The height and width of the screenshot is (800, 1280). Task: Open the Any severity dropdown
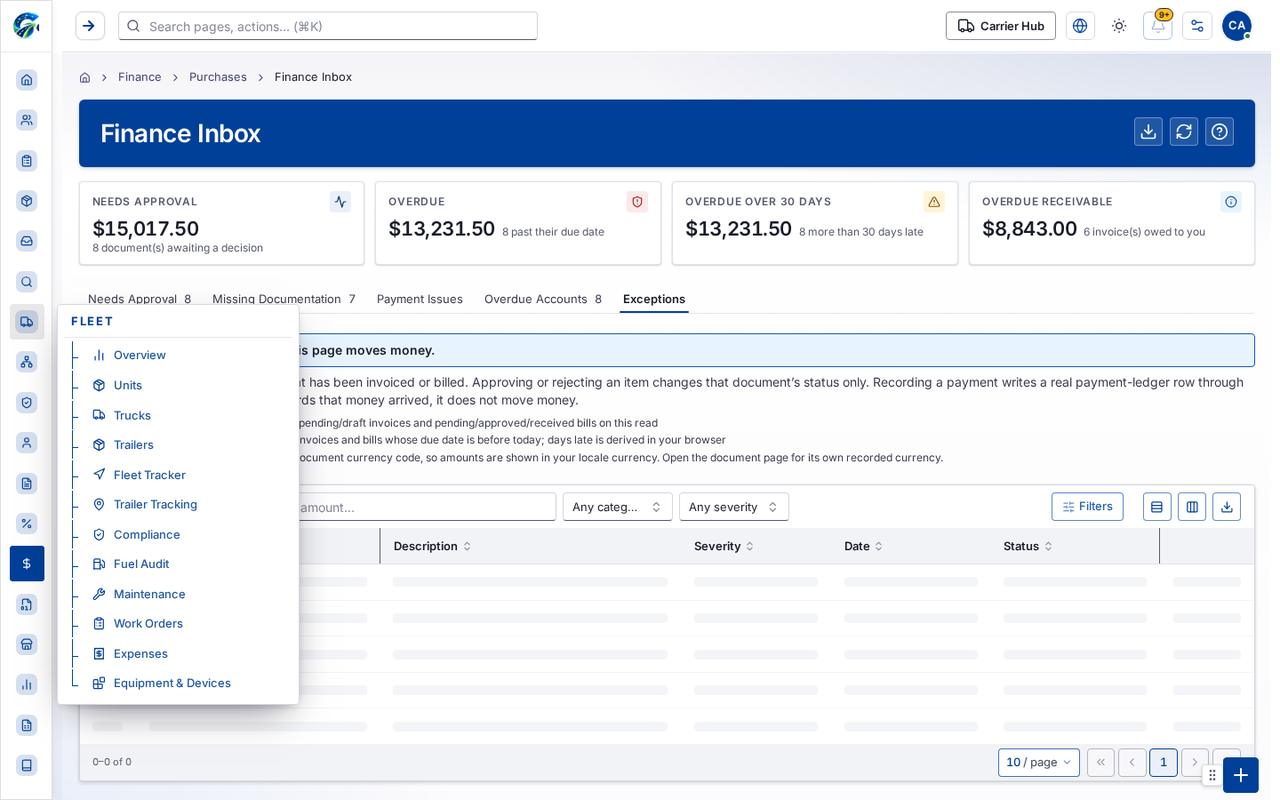(x=734, y=507)
